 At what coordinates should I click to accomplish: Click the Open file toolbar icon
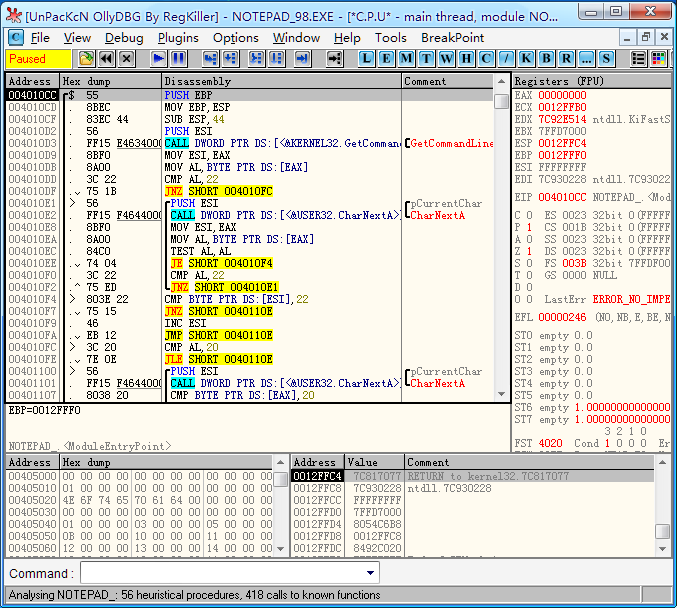(87, 59)
